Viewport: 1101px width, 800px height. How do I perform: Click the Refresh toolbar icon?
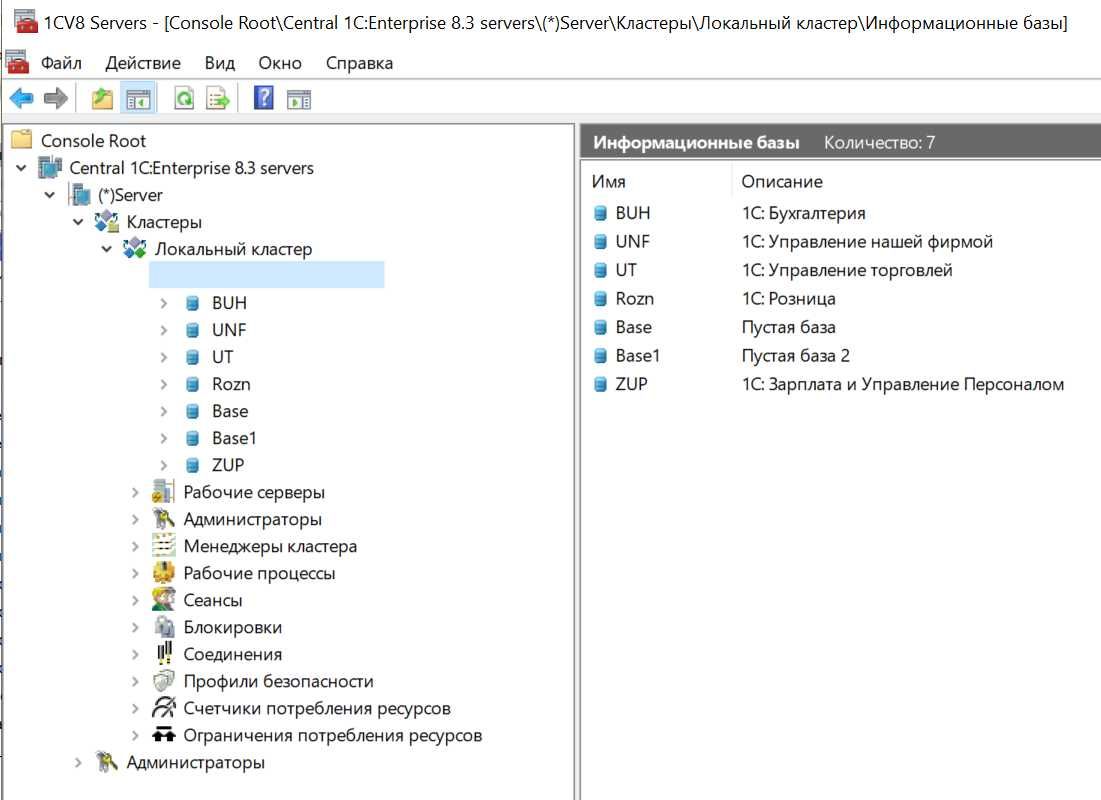(184, 98)
